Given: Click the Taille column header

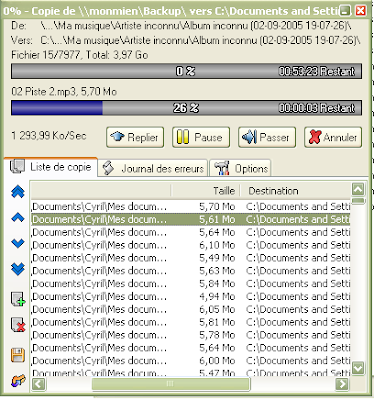Looking at the screenshot, I should pyautogui.click(x=206, y=191).
